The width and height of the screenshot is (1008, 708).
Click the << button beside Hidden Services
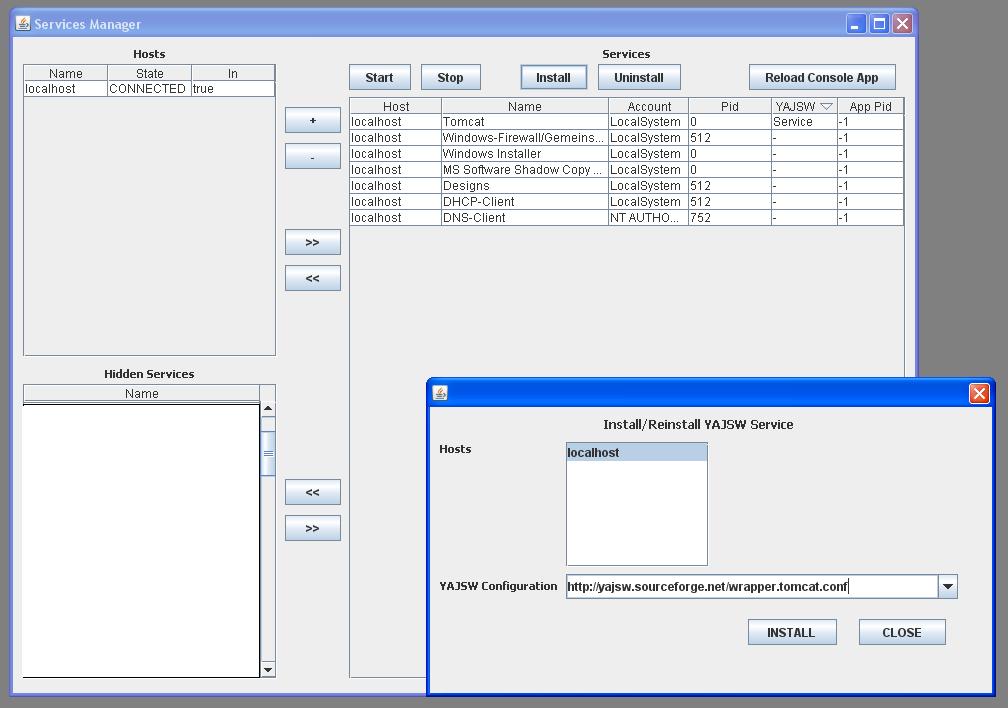click(313, 491)
